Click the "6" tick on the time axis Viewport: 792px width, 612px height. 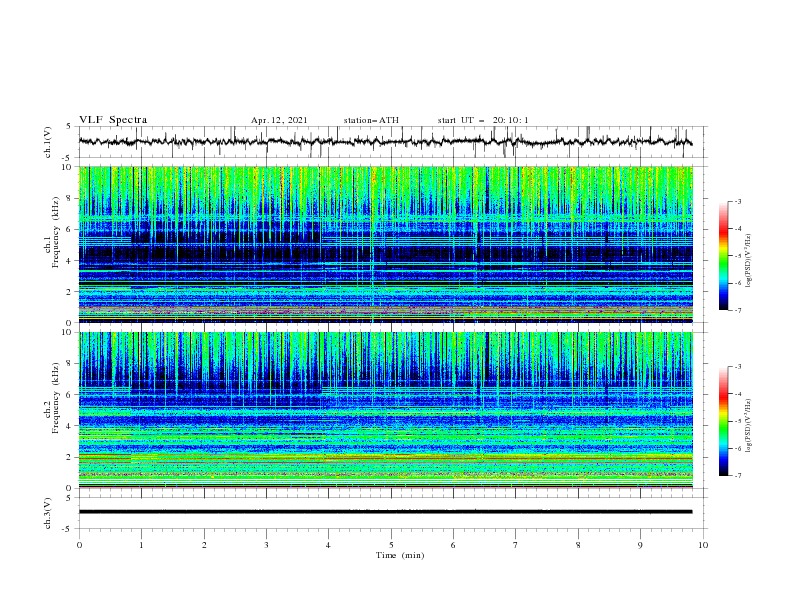[x=454, y=545]
